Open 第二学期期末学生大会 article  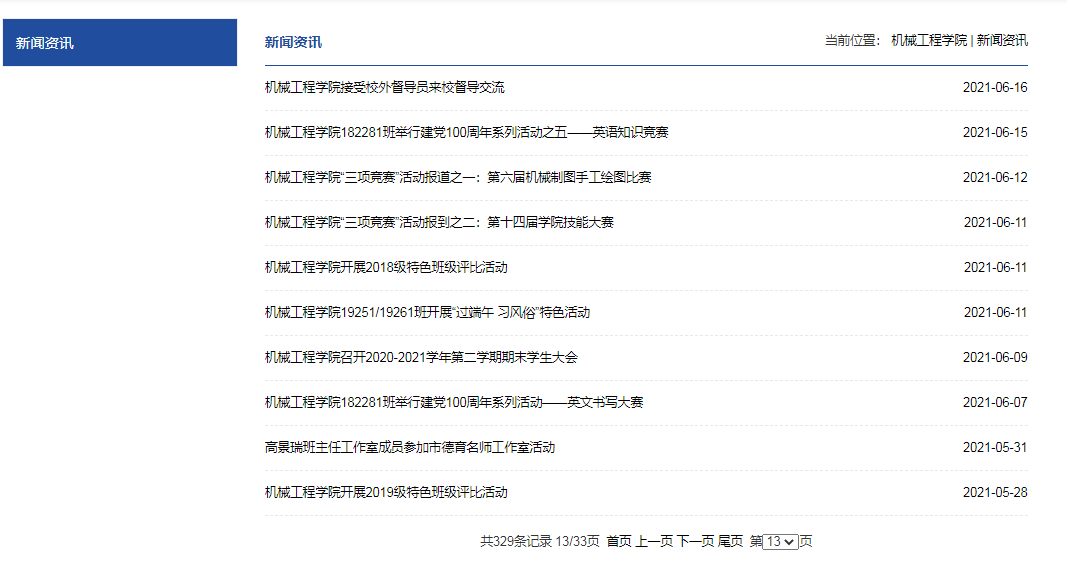[x=421, y=357]
